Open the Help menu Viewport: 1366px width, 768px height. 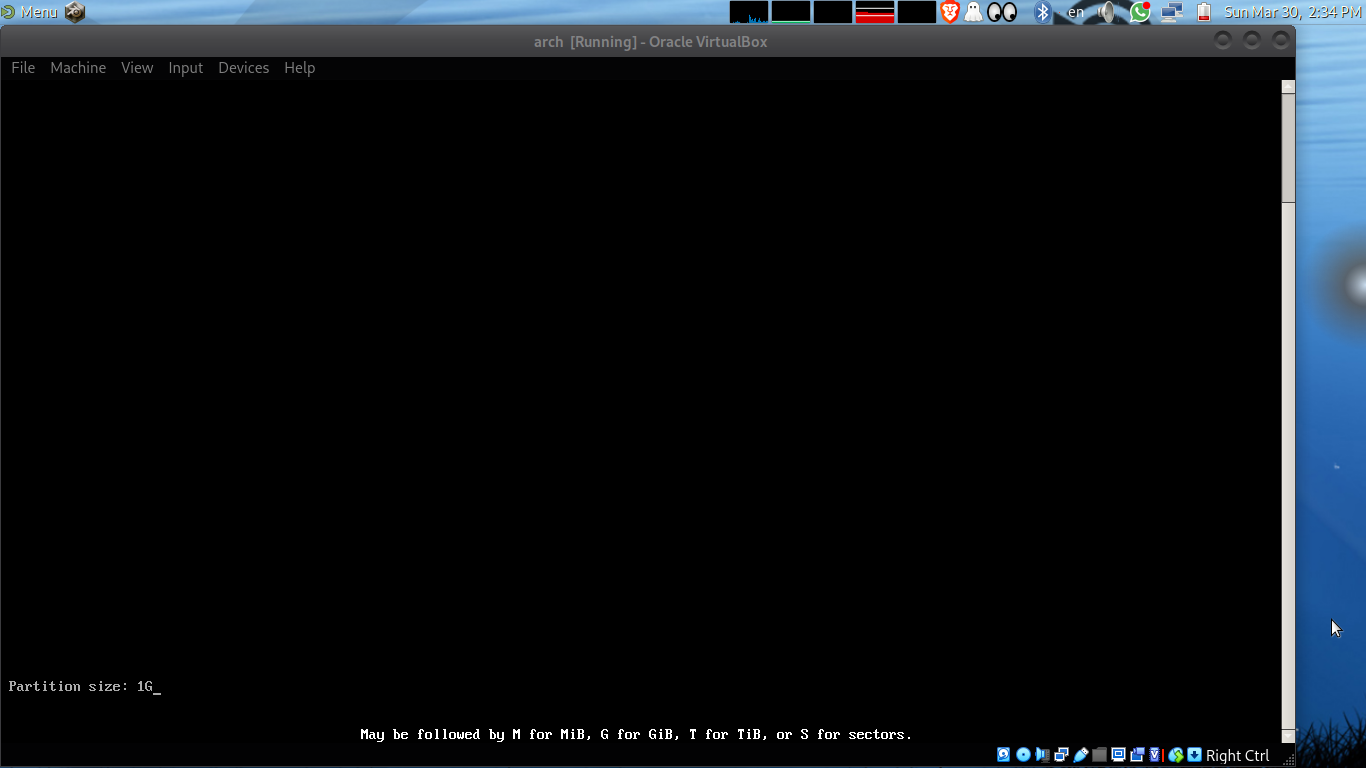[300, 68]
